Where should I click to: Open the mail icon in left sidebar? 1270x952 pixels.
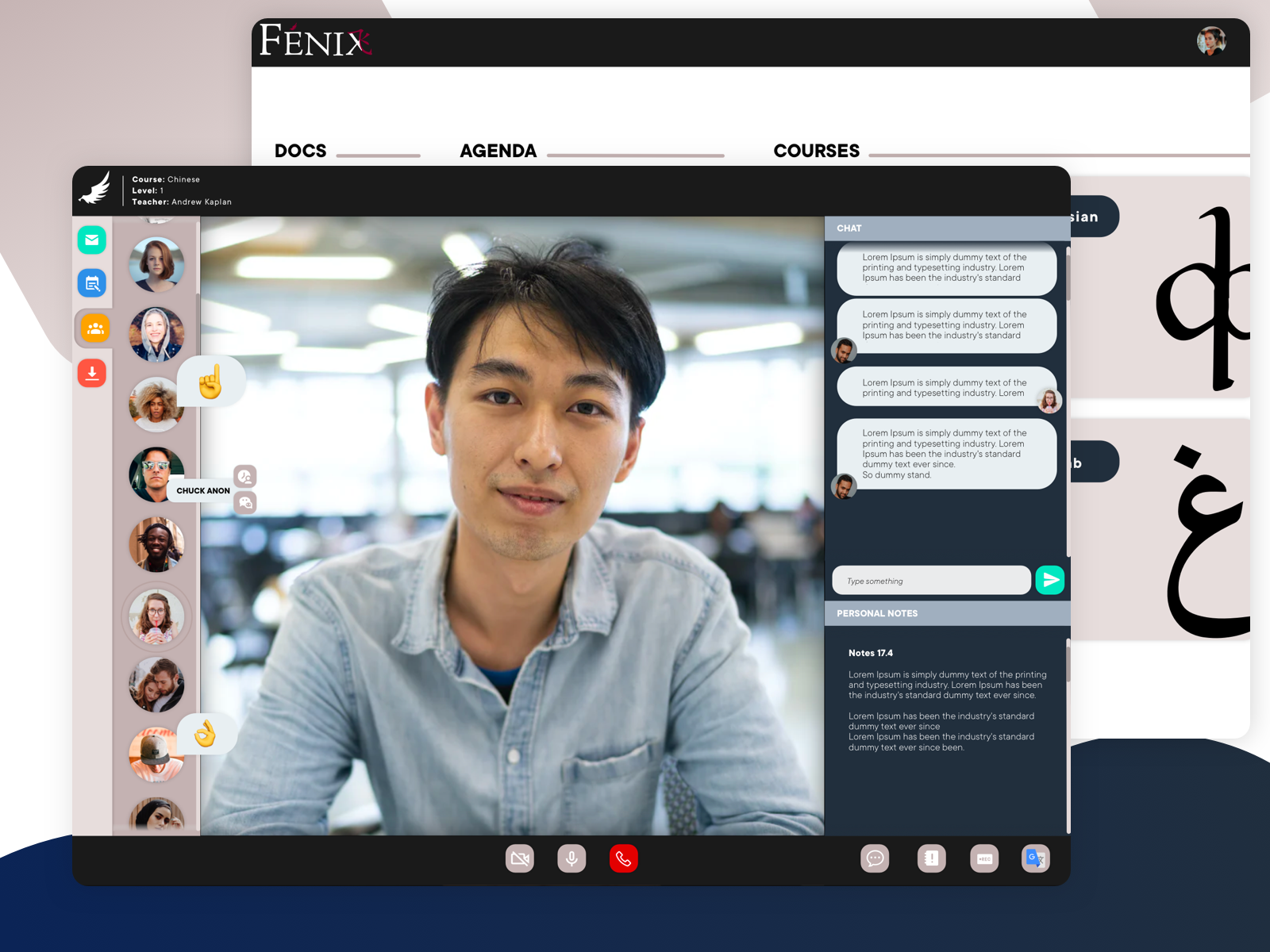click(x=92, y=240)
